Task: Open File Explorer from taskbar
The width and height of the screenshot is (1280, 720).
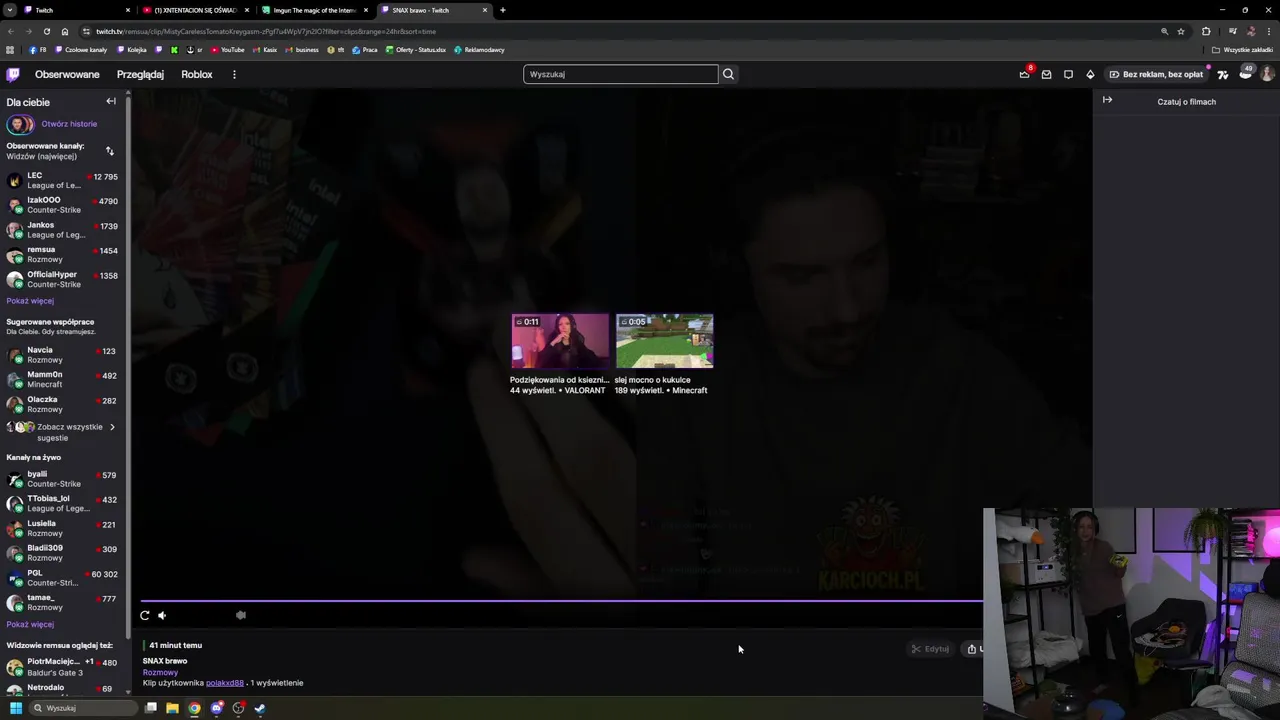Action: [172, 708]
